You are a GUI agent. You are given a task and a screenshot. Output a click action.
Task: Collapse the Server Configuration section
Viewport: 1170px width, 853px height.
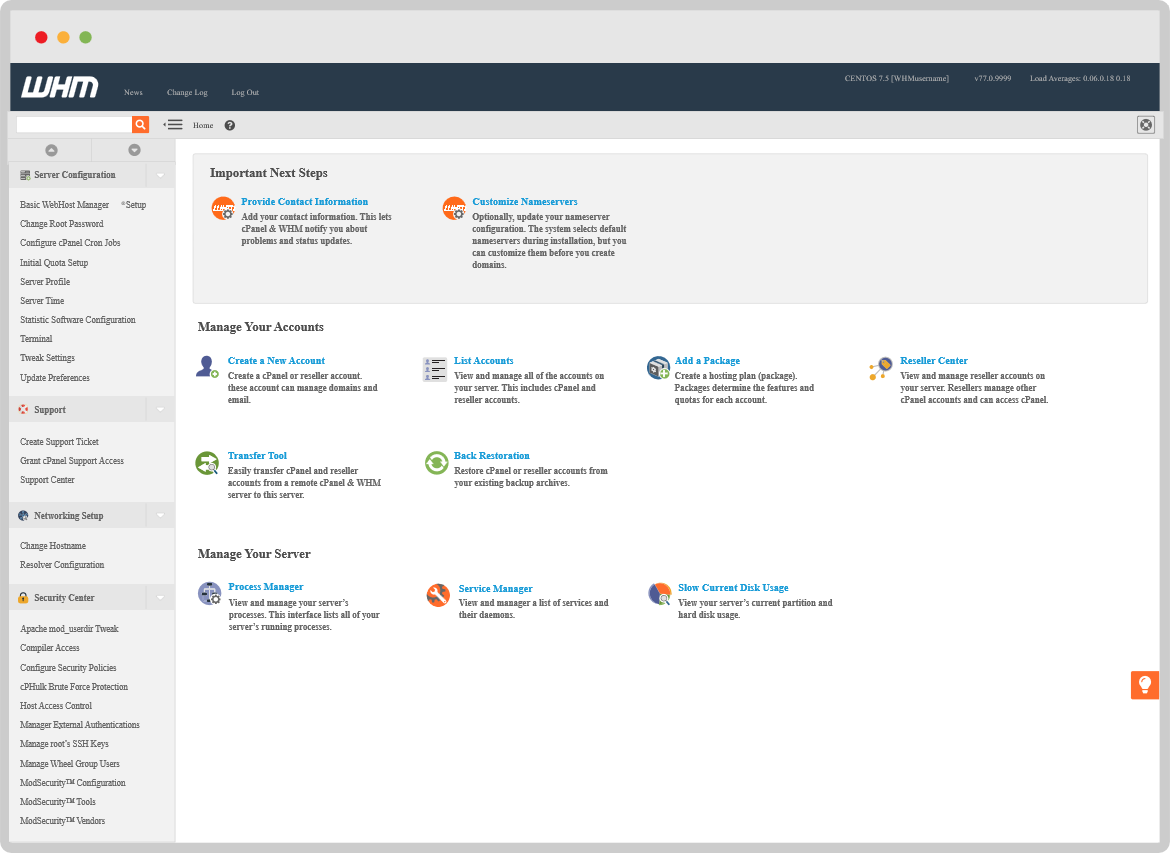(160, 175)
